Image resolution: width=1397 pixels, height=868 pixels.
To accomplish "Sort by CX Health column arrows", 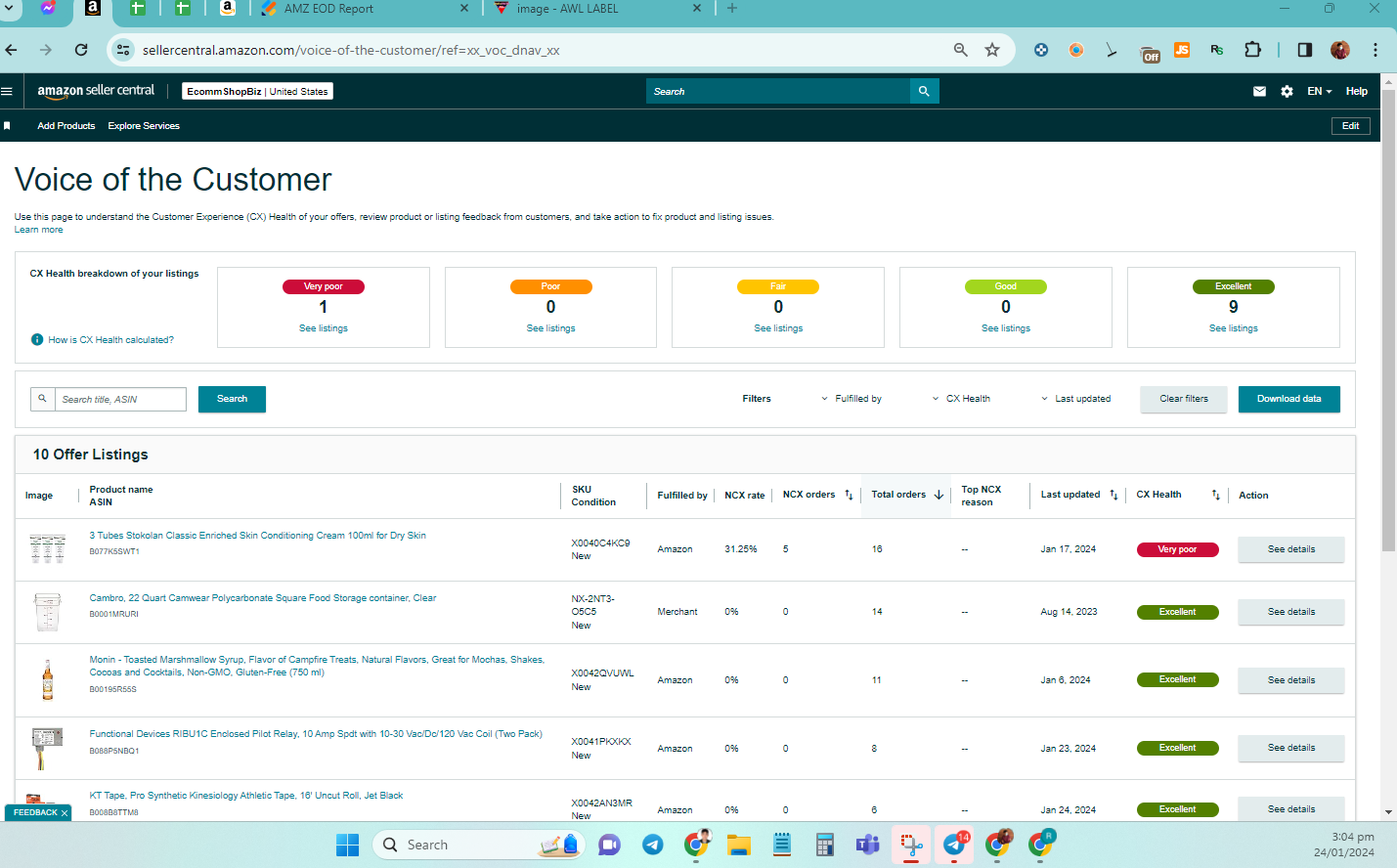I will [1216, 496].
